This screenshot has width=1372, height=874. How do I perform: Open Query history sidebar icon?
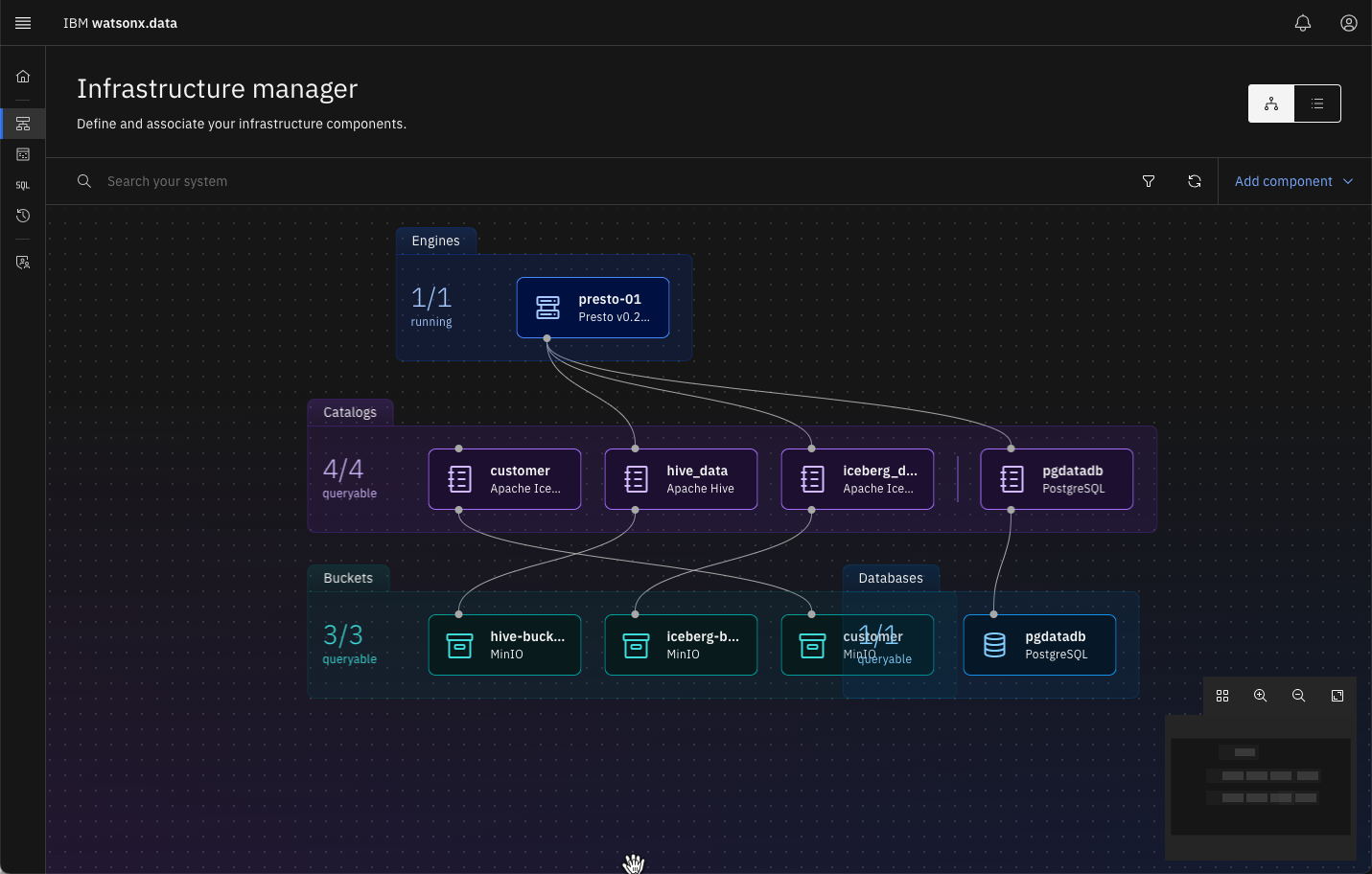pyautogui.click(x=23, y=216)
